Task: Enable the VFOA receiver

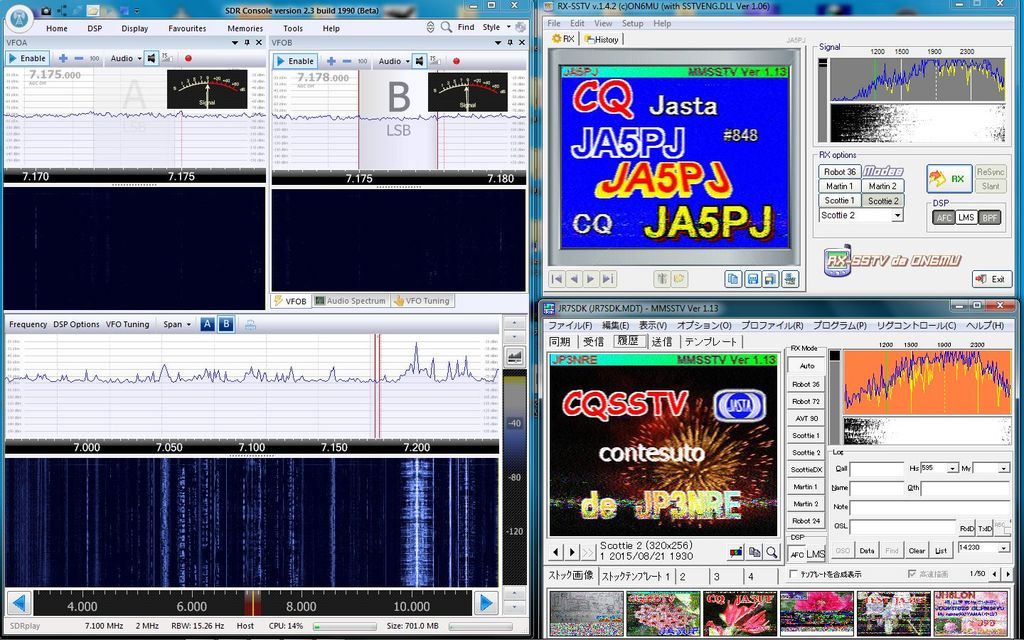Action: coord(27,58)
